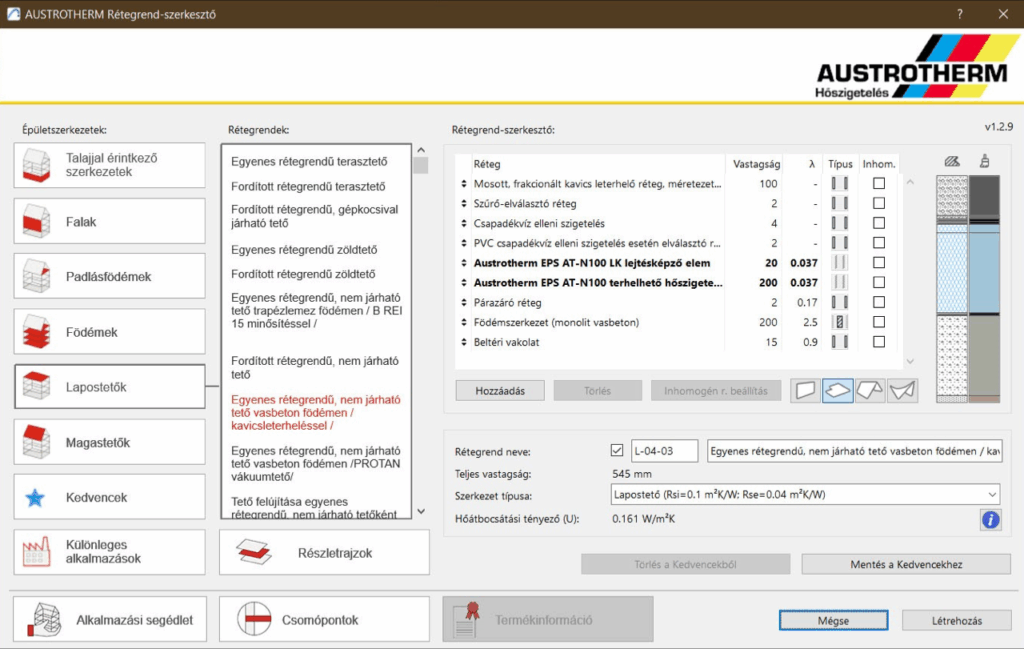Tick Inhom. checkbox for Födémszerkezet row
The width and height of the screenshot is (1024, 649).
pos(879,322)
